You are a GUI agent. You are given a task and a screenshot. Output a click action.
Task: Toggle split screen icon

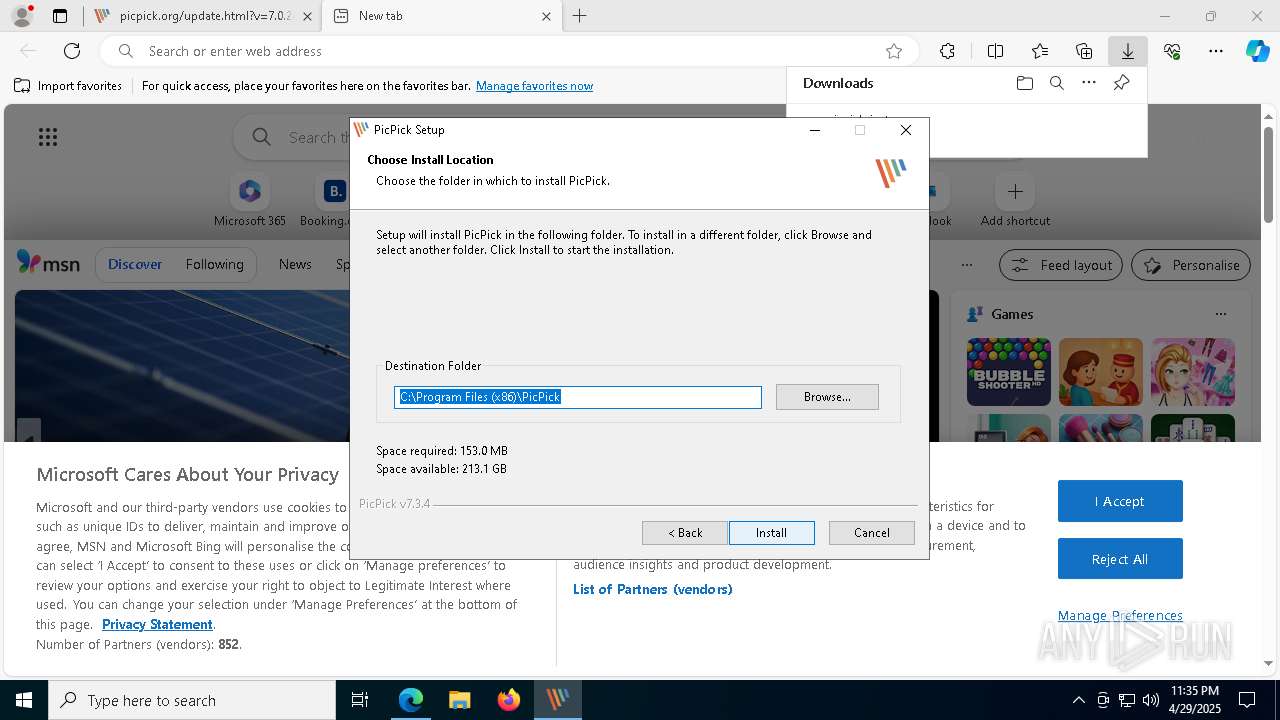[995, 51]
